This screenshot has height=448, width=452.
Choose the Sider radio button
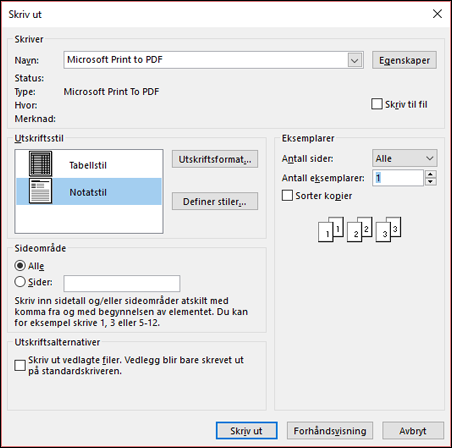pyautogui.click(x=20, y=282)
